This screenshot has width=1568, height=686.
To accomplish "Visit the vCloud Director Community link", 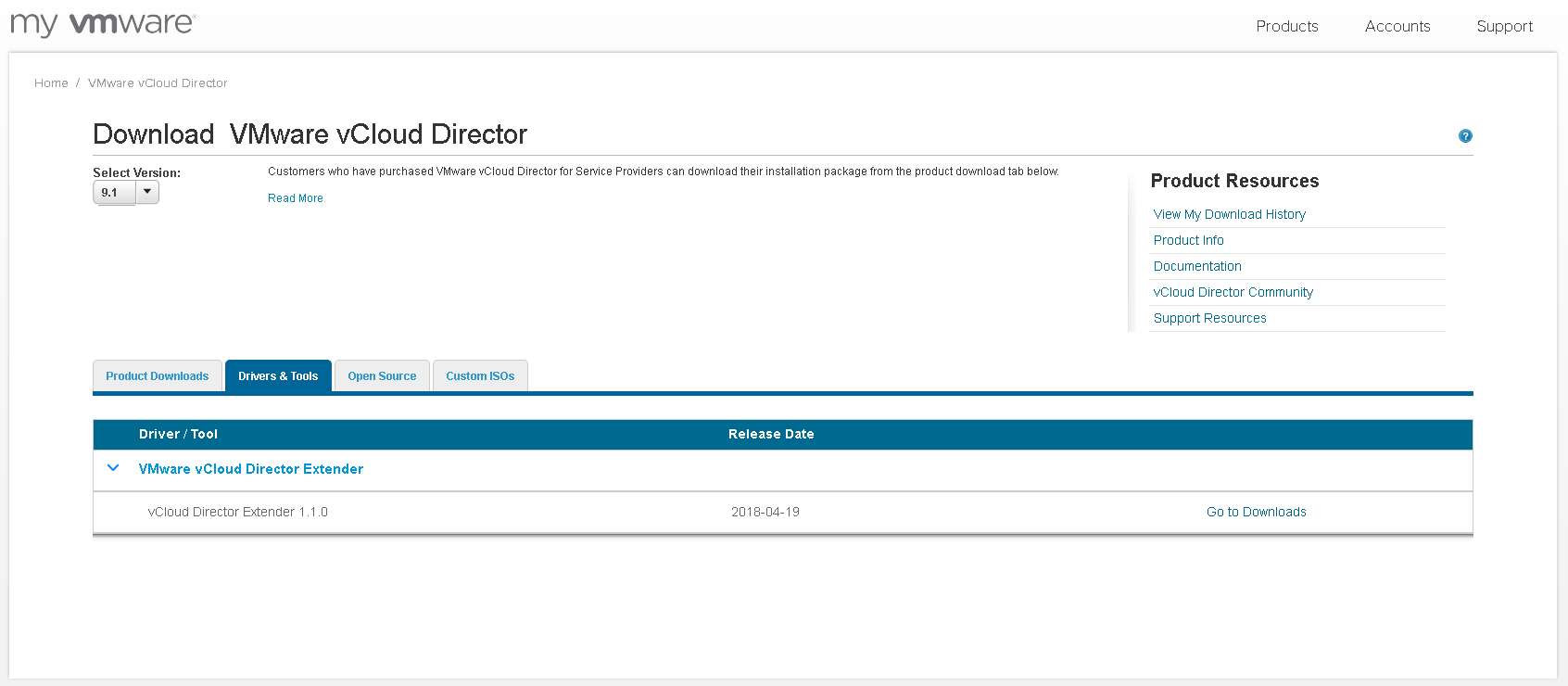I will pyautogui.click(x=1233, y=292).
